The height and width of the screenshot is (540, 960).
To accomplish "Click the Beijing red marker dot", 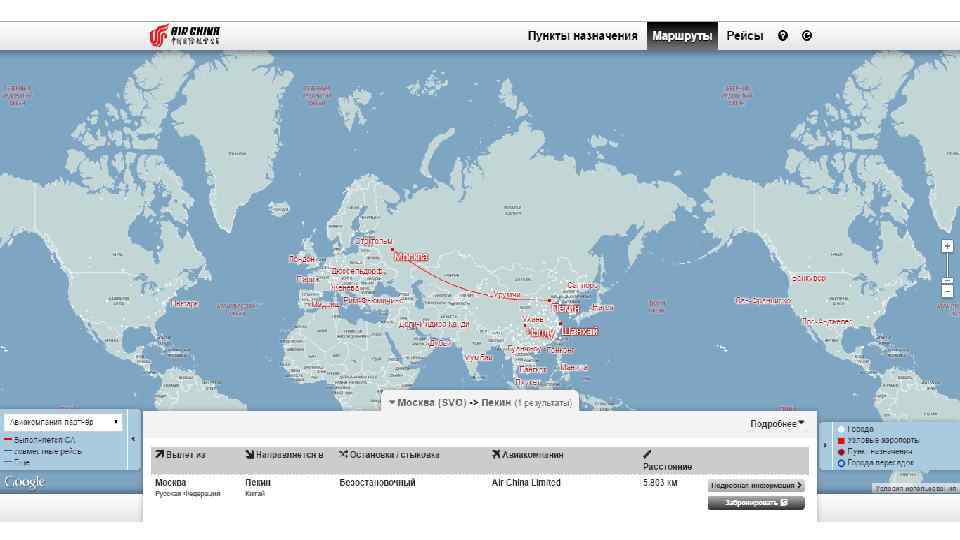I will coord(549,301).
